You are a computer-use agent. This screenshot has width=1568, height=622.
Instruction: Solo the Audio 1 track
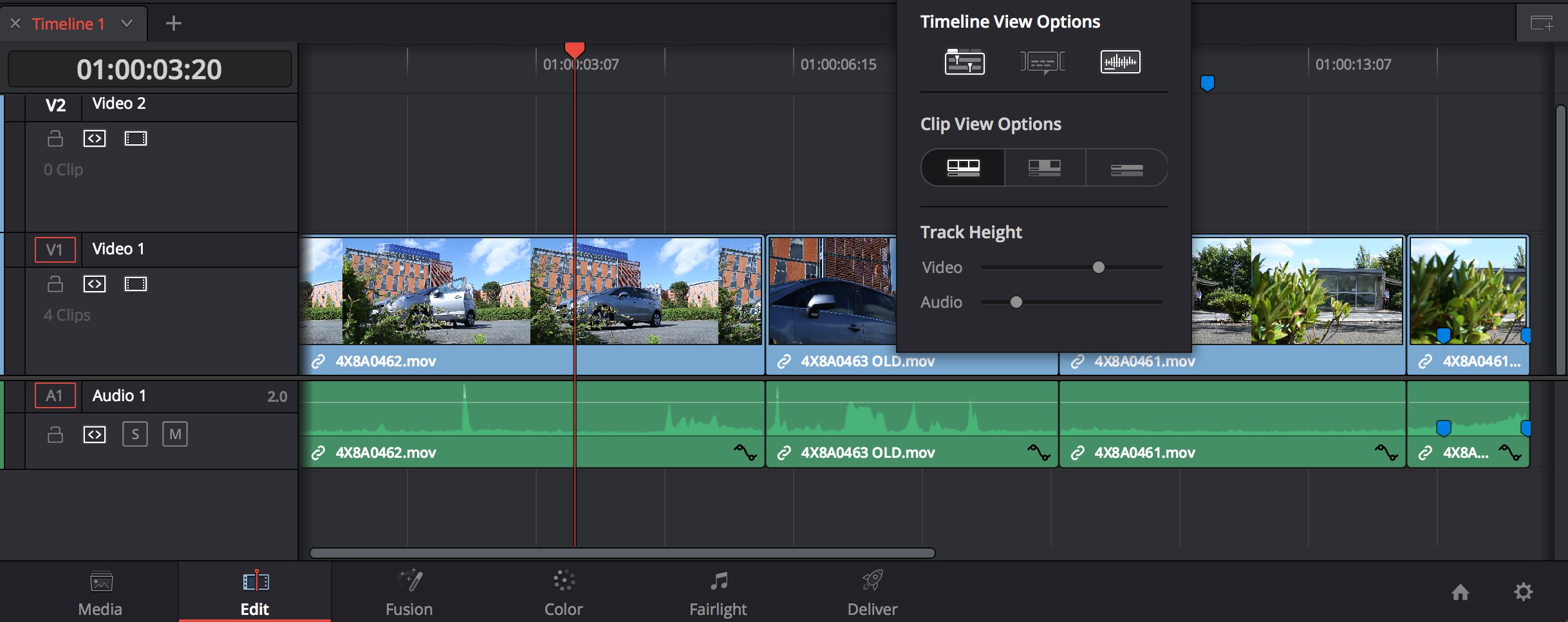click(x=135, y=434)
